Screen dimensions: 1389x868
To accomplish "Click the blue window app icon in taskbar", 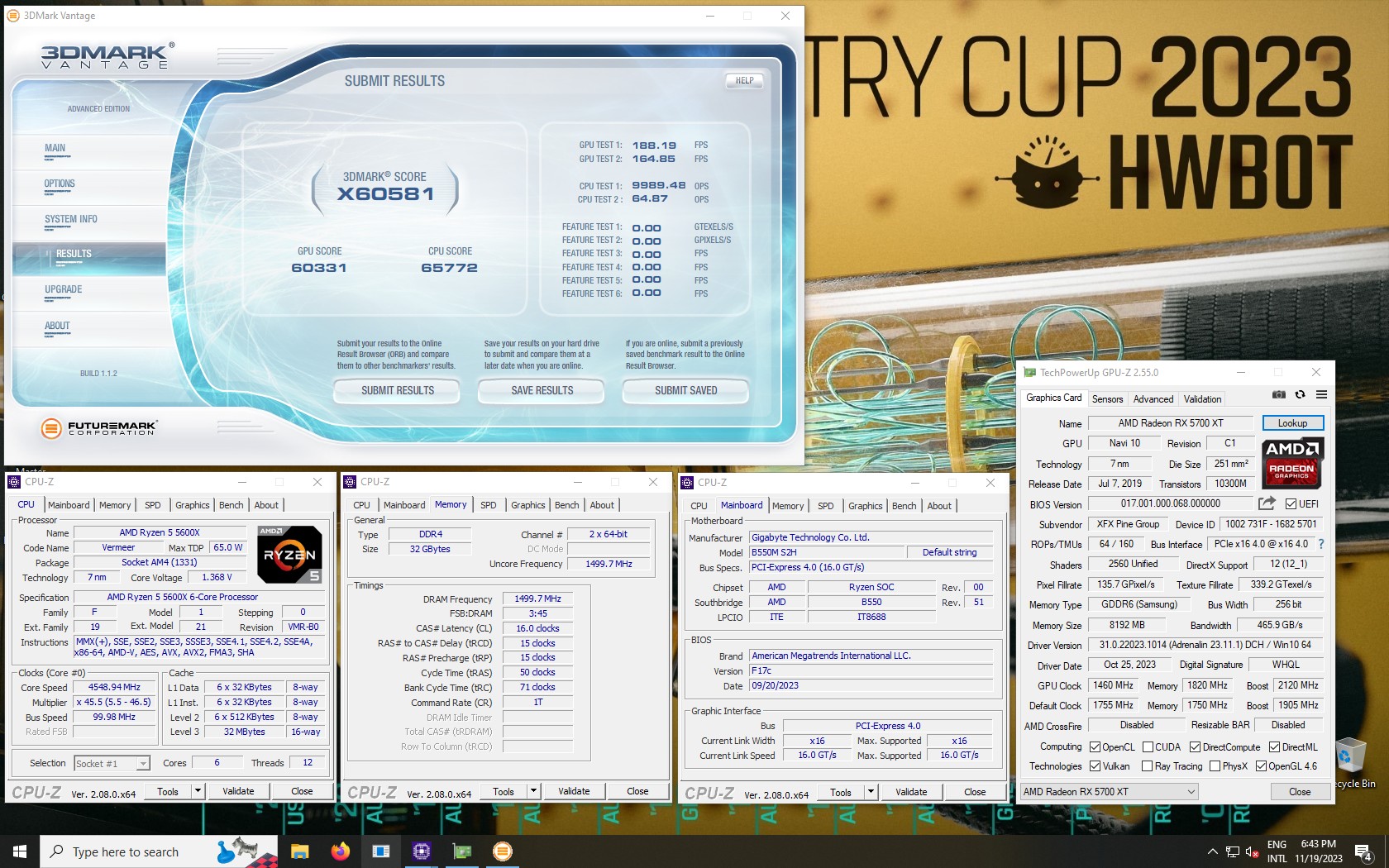I will tap(380, 851).
